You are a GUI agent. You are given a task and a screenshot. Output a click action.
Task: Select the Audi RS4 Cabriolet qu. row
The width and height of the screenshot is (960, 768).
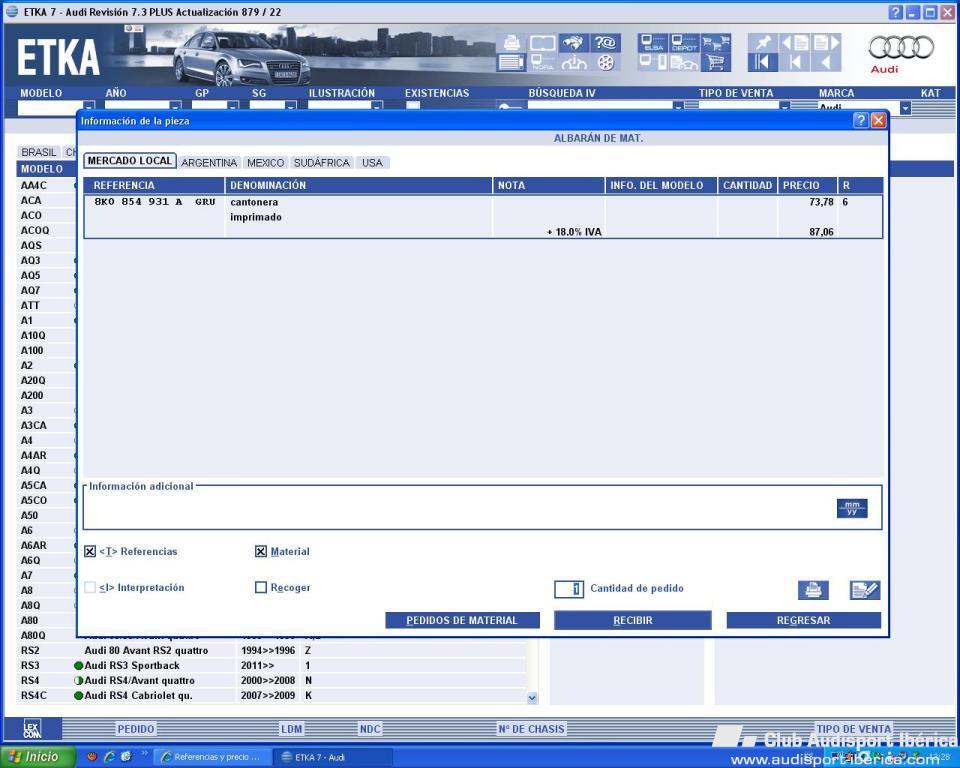[x=272, y=695]
